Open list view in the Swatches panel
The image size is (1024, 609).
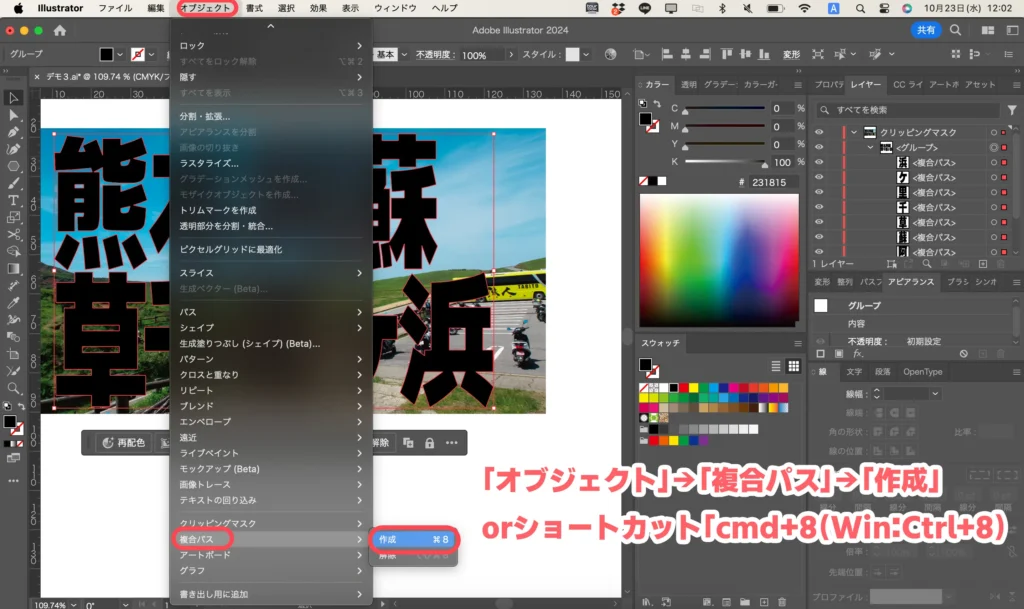(x=777, y=366)
